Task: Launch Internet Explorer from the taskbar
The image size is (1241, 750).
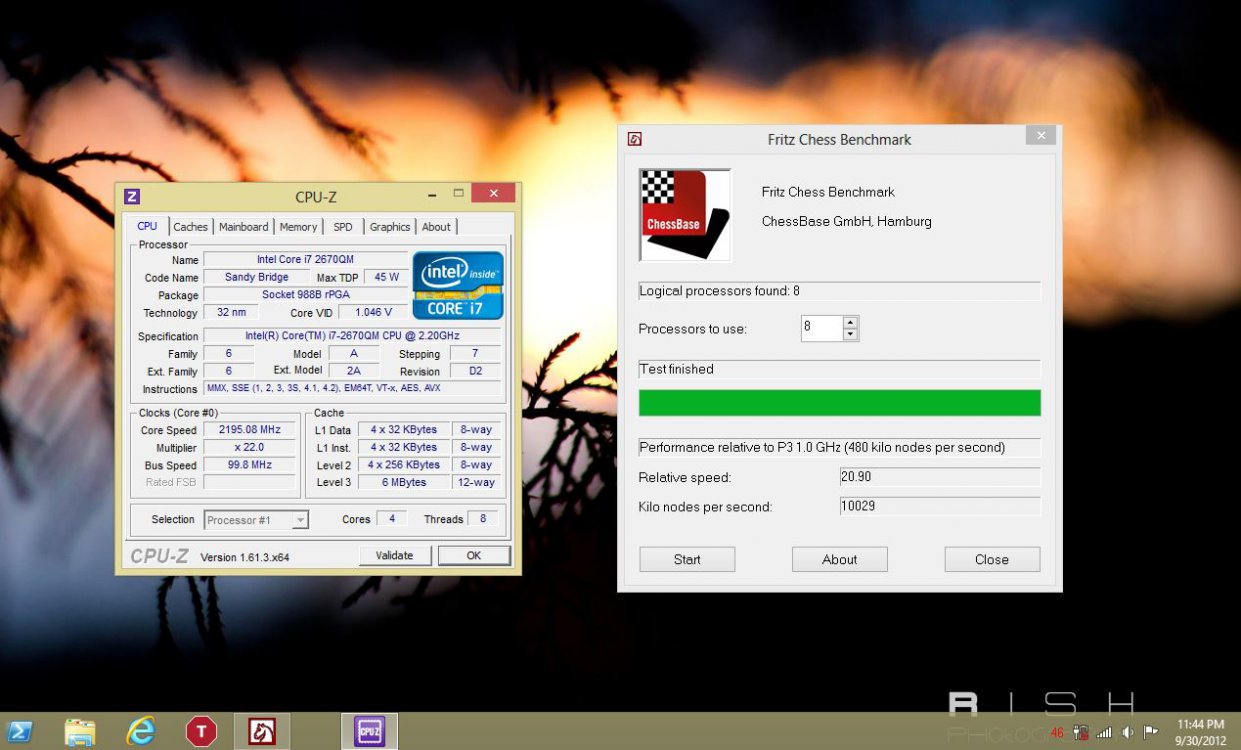Action: 141,731
